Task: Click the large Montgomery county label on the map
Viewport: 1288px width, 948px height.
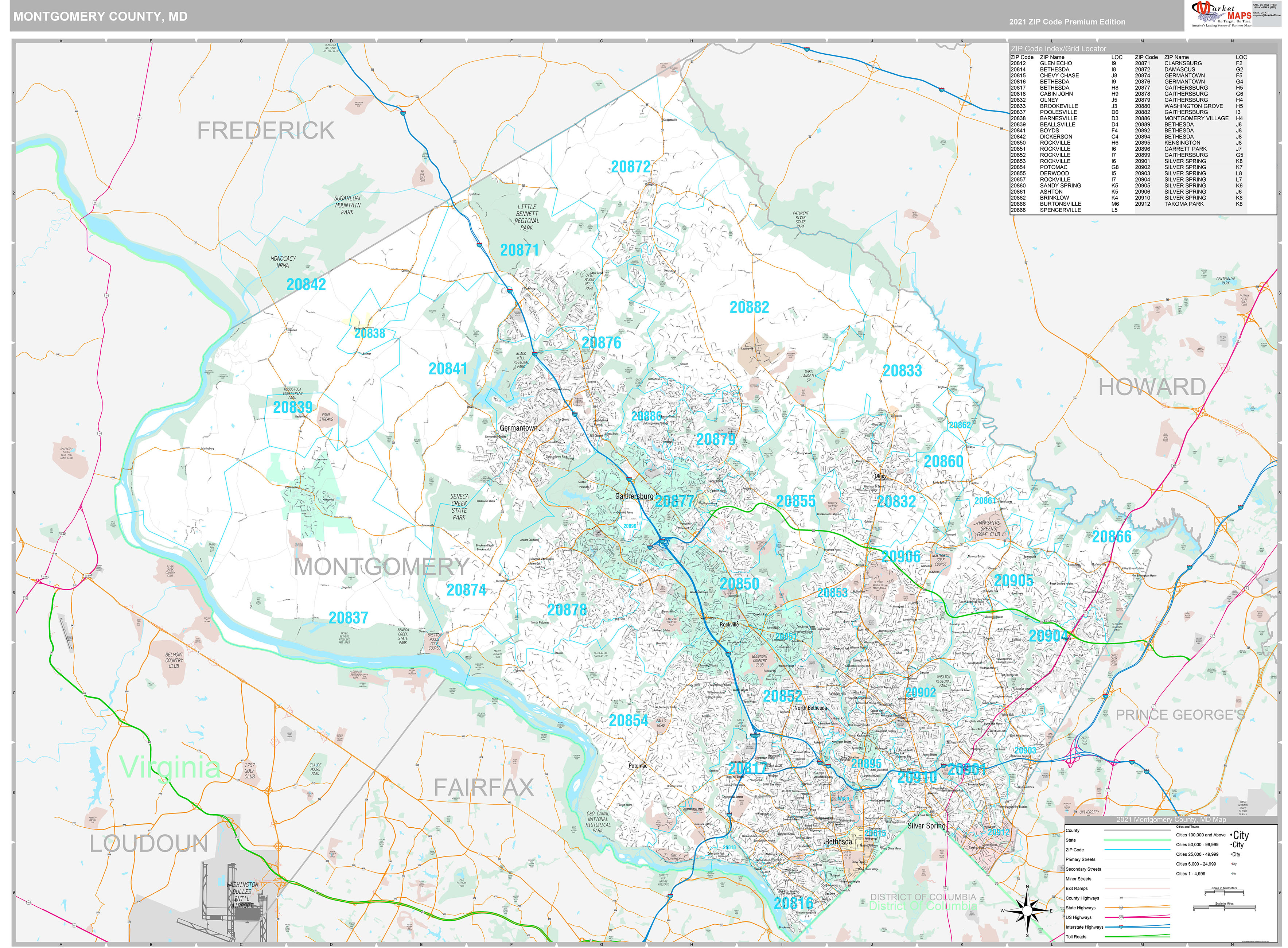Action: coord(382,567)
